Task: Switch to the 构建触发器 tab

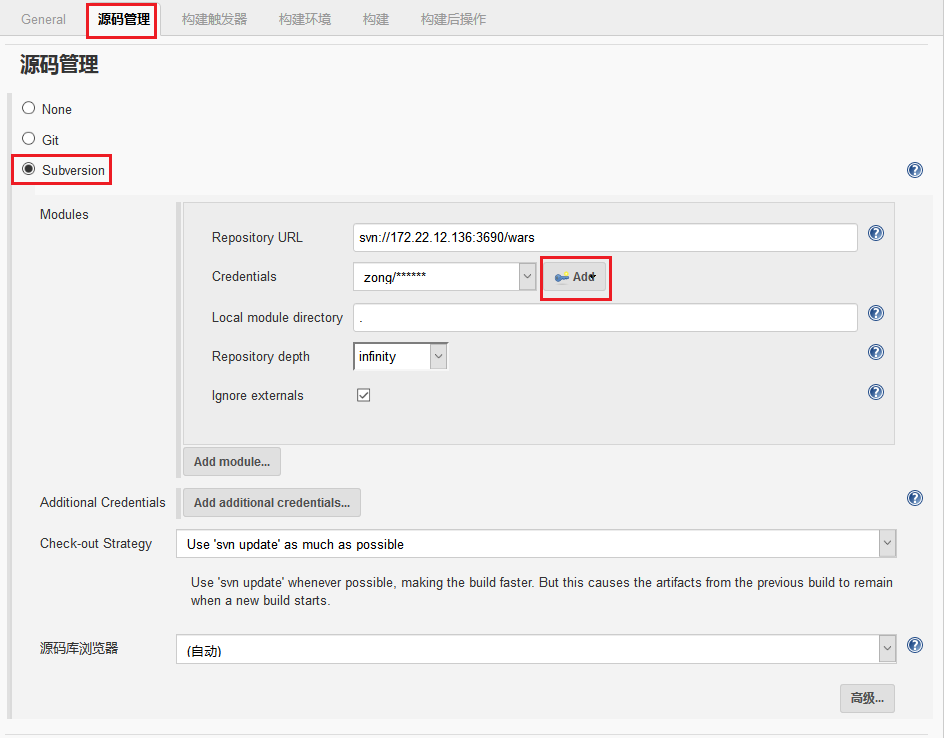Action: 214,19
